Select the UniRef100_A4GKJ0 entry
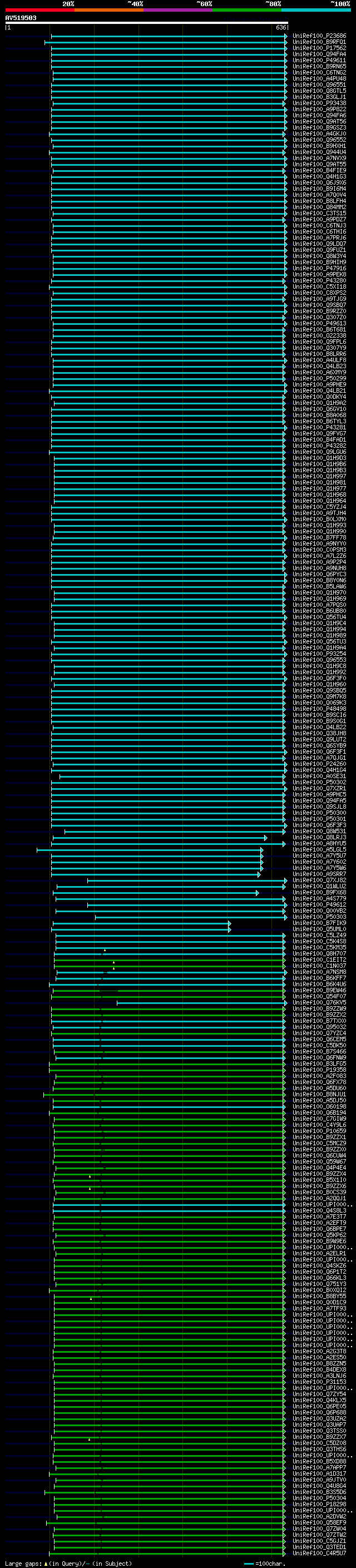 [x=319, y=134]
